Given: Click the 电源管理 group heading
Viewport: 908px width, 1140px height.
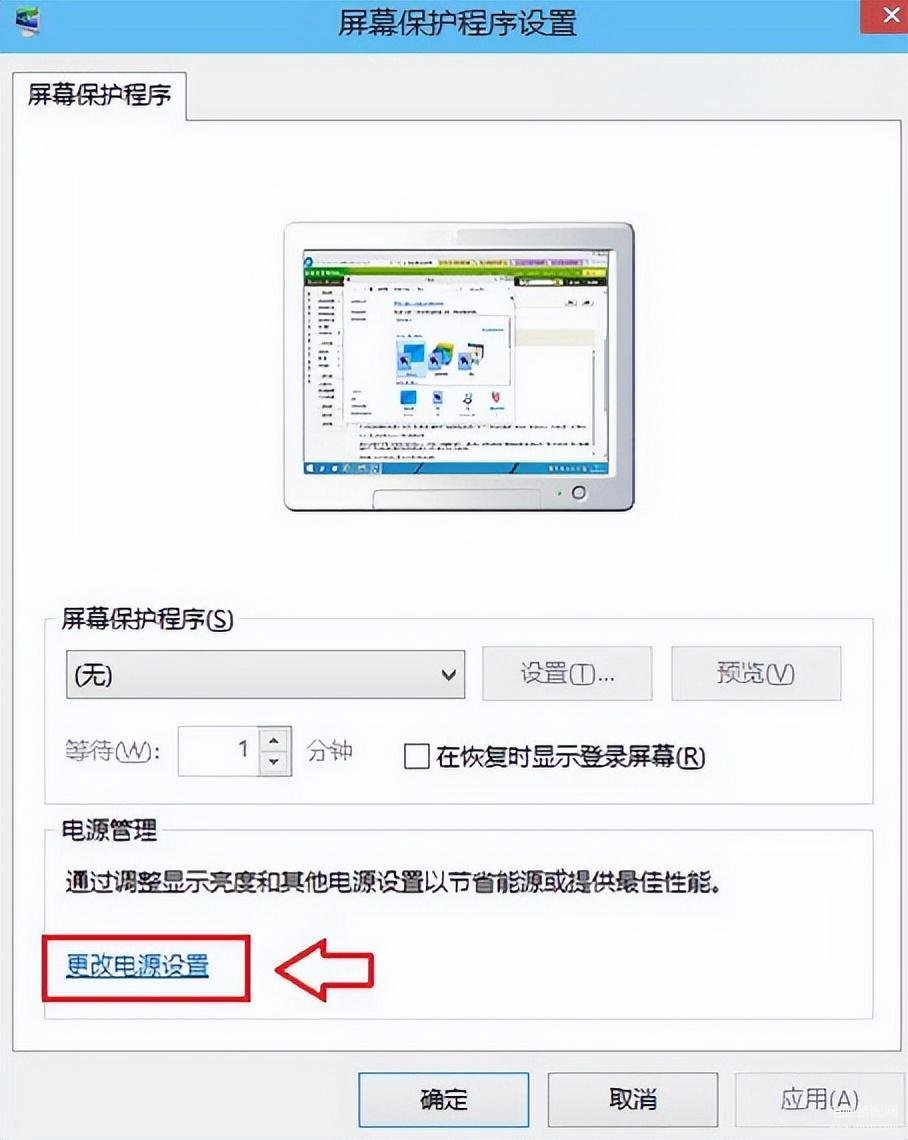Looking at the screenshot, I should pyautogui.click(x=109, y=830).
